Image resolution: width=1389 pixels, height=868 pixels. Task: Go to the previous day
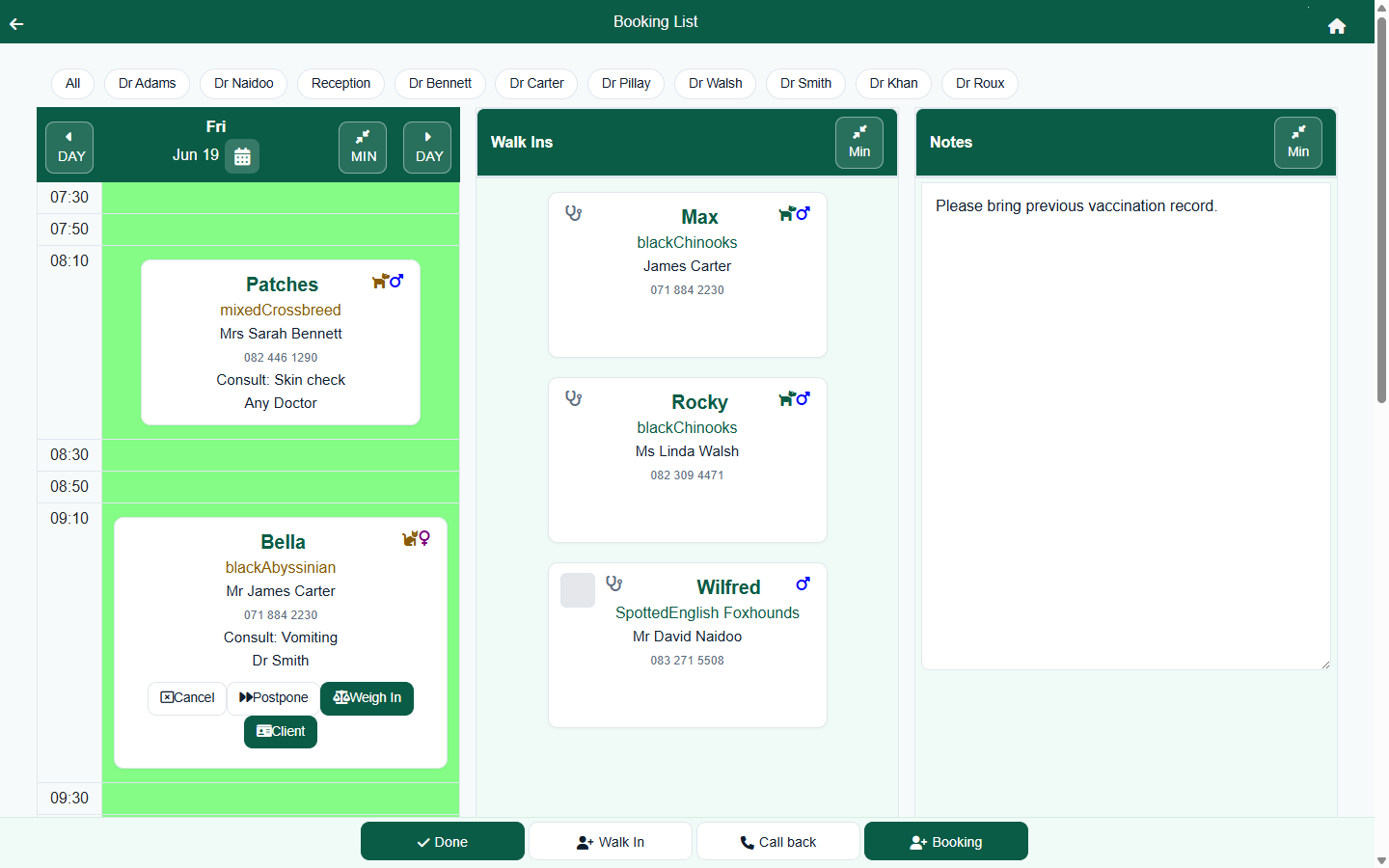(69, 148)
